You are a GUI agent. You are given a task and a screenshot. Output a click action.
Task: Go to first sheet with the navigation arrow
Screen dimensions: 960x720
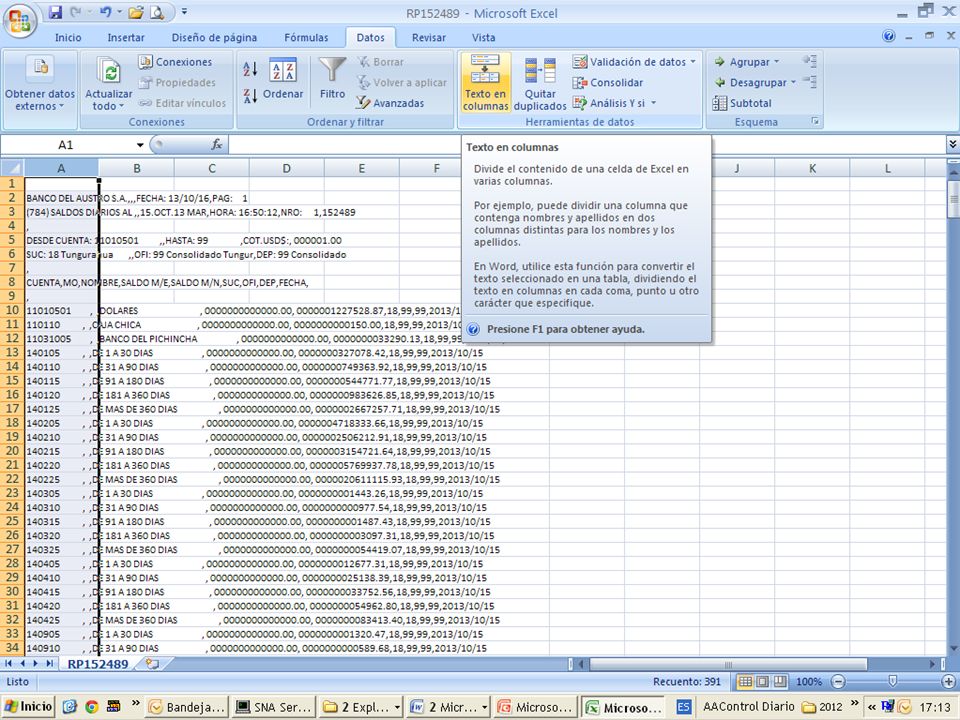[8, 664]
